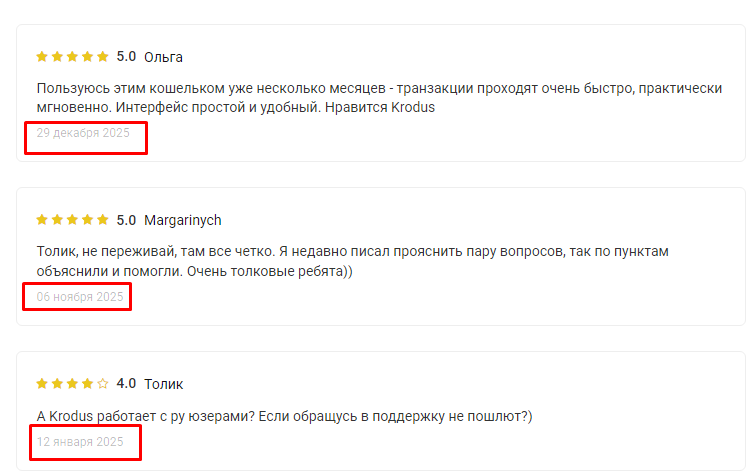This screenshot has height=472, width=751.
Task: Click Толик's question about Krodus support
Action: pyautogui.click(x=284, y=416)
